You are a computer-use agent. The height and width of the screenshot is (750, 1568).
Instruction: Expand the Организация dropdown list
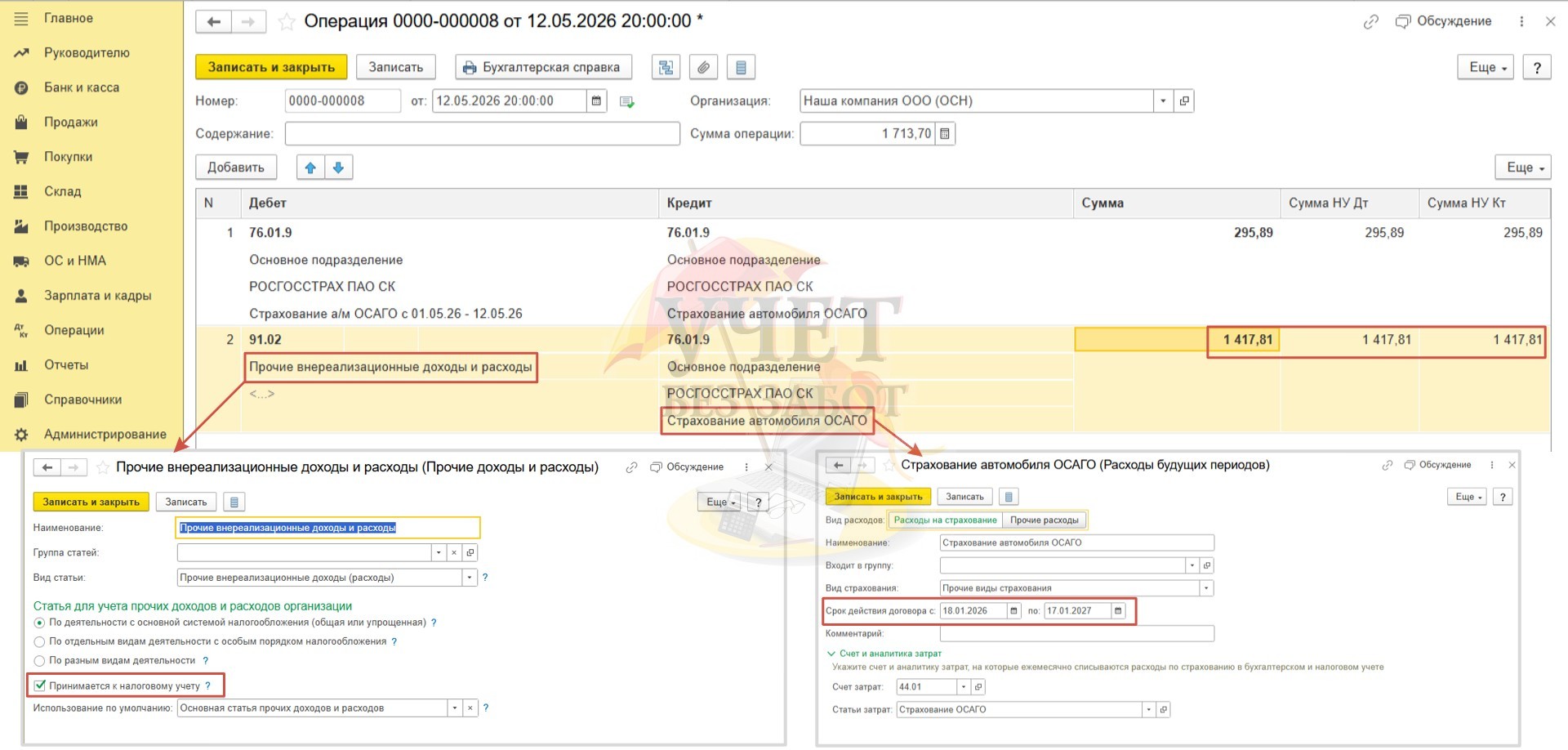pos(1163,100)
